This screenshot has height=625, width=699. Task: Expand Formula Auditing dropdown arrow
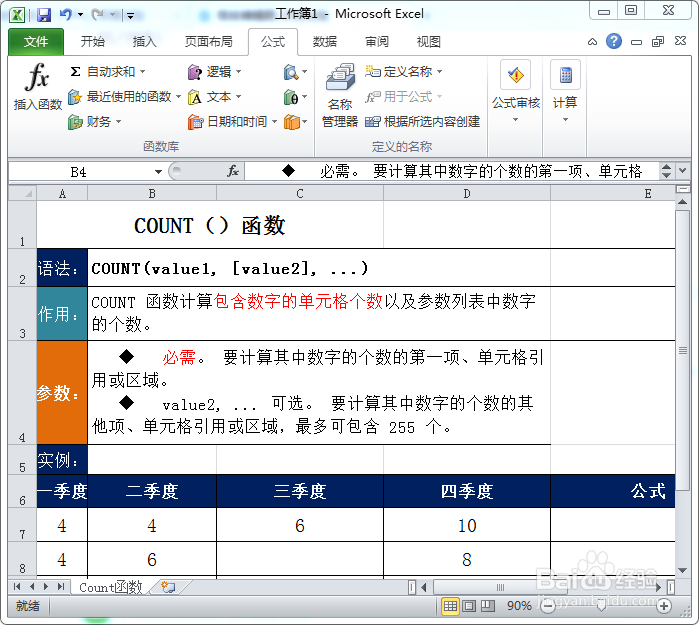[515, 119]
